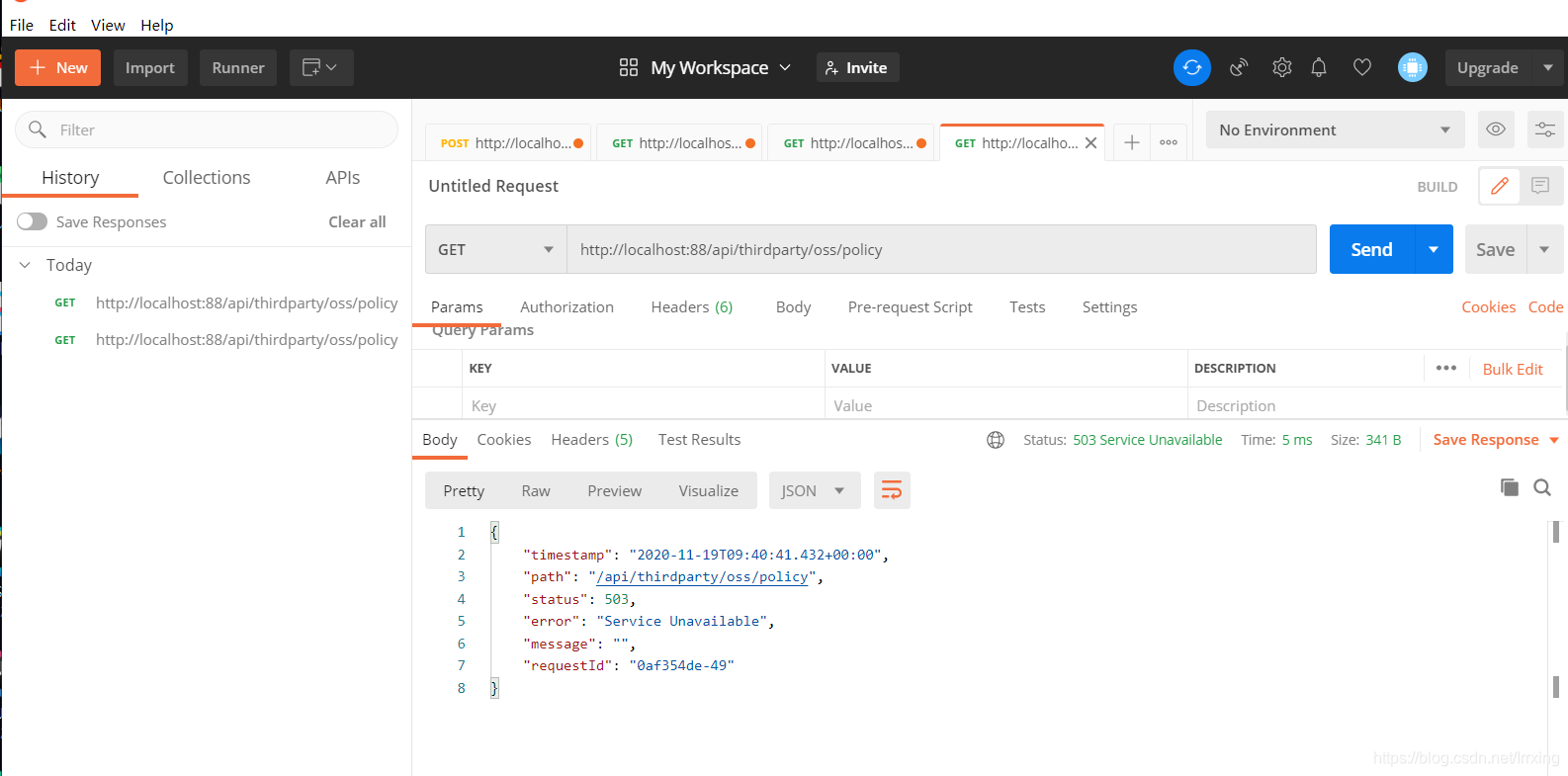The height and width of the screenshot is (776, 1568).
Task: Click the workspace grid icon
Action: [x=629, y=67]
